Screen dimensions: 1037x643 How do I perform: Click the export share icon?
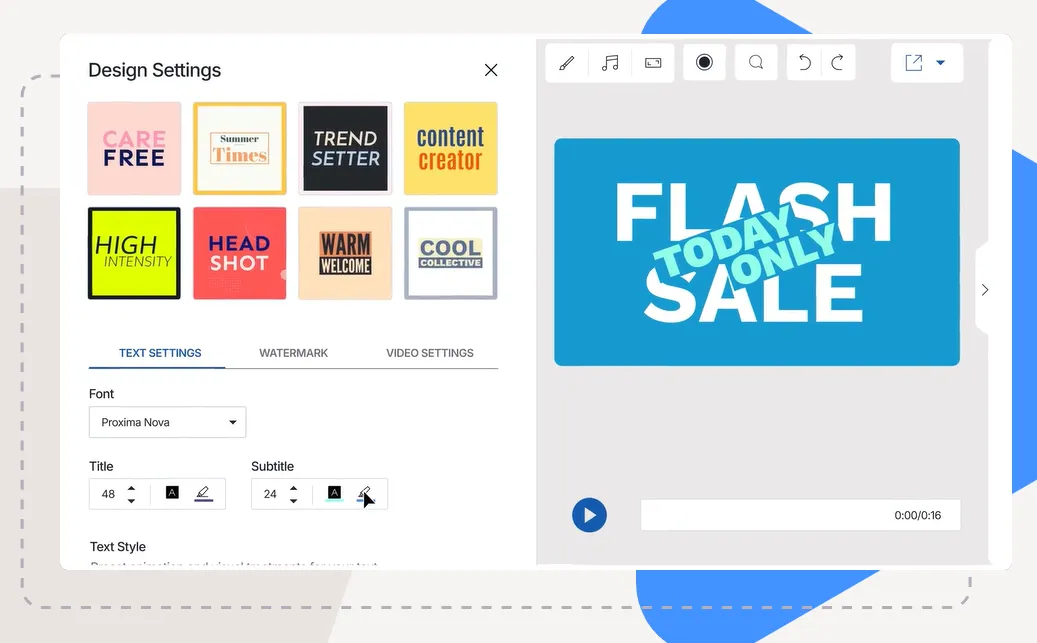[913, 63]
